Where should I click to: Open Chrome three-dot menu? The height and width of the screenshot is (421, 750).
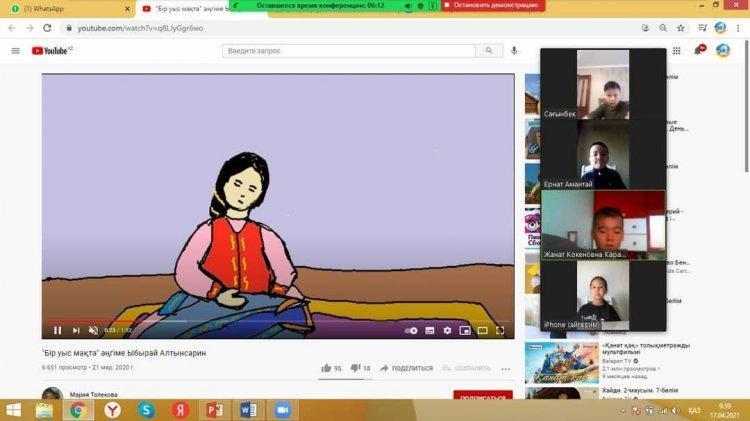tap(739, 28)
